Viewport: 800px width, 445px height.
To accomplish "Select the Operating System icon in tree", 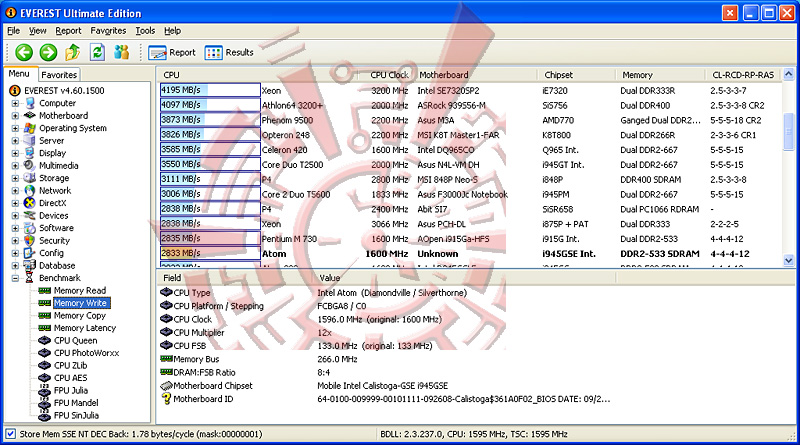I will tap(30, 128).
